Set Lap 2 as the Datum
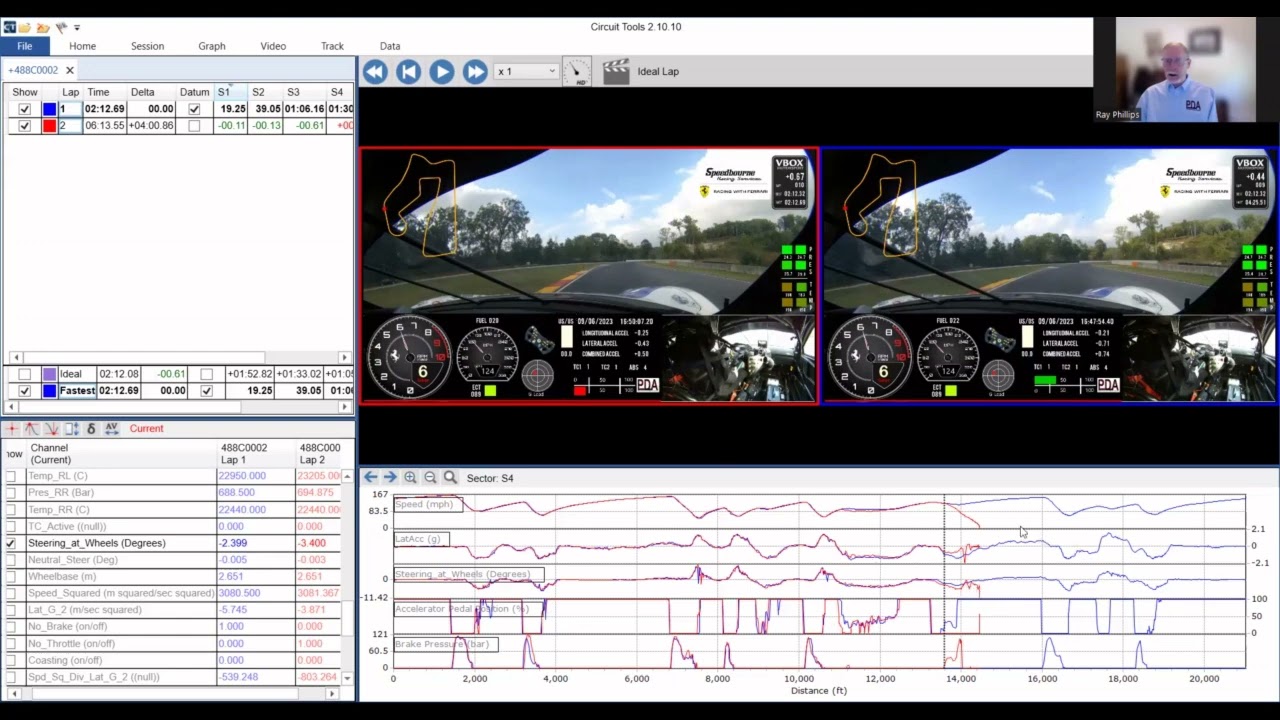Screen dimensions: 1280x720 (x=194, y=126)
